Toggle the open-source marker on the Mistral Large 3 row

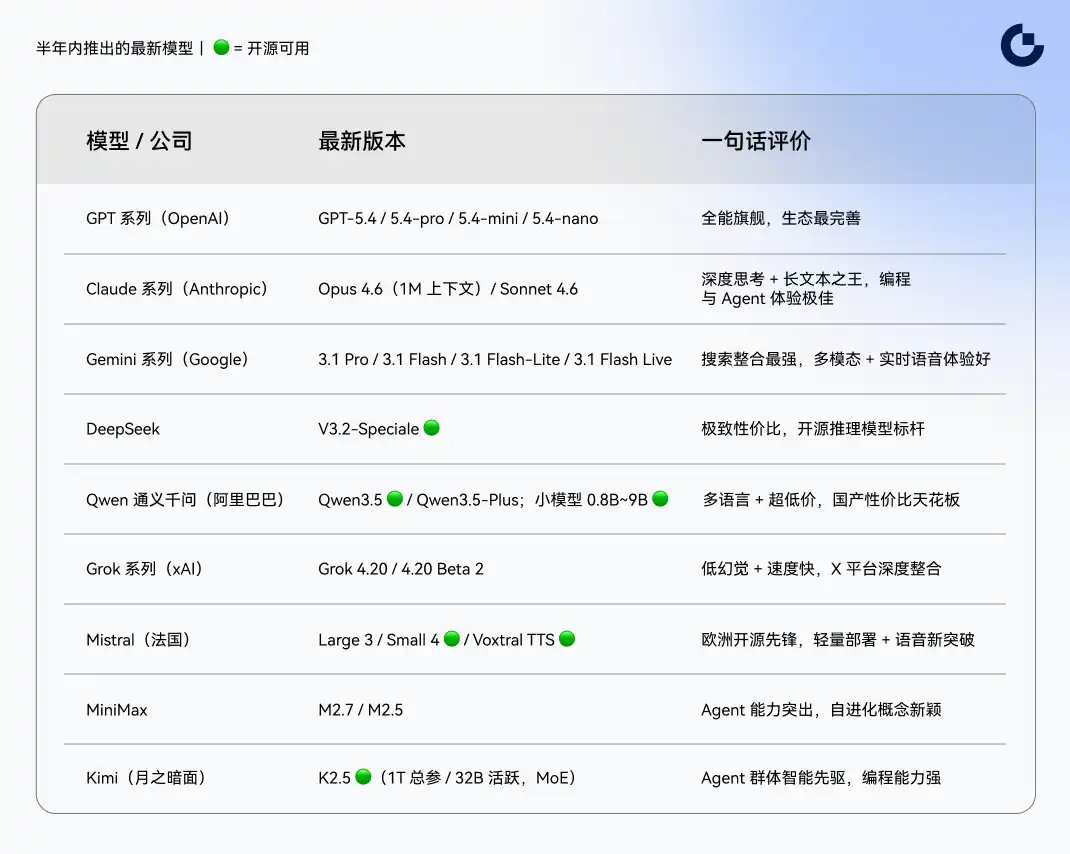point(452,638)
